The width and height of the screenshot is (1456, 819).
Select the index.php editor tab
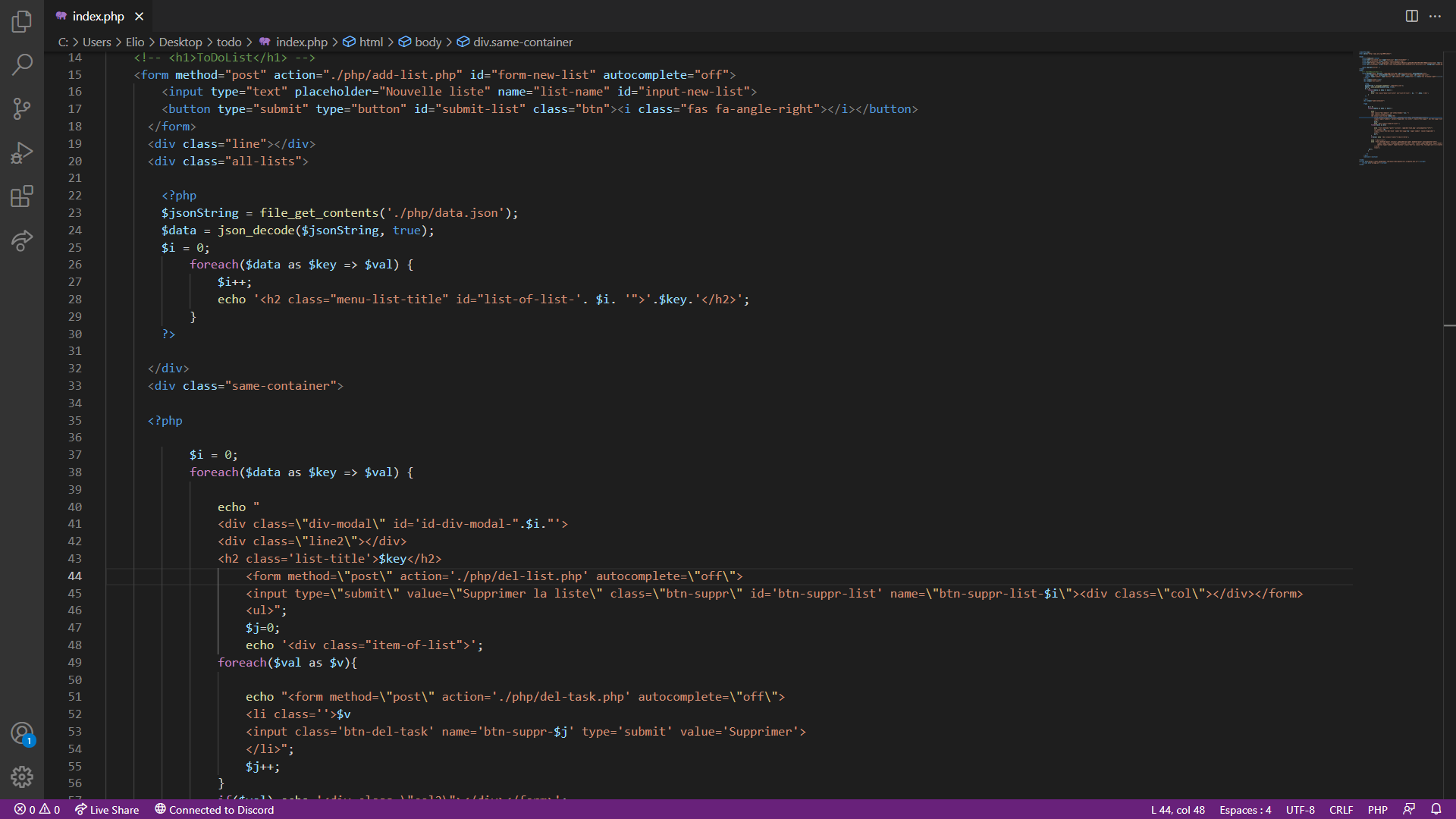tap(99, 16)
